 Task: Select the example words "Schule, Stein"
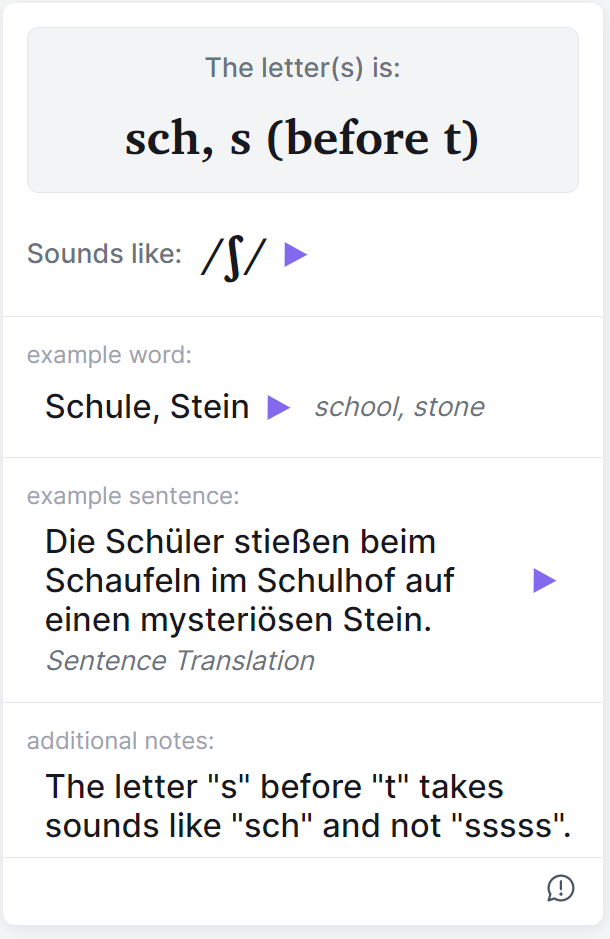point(147,407)
